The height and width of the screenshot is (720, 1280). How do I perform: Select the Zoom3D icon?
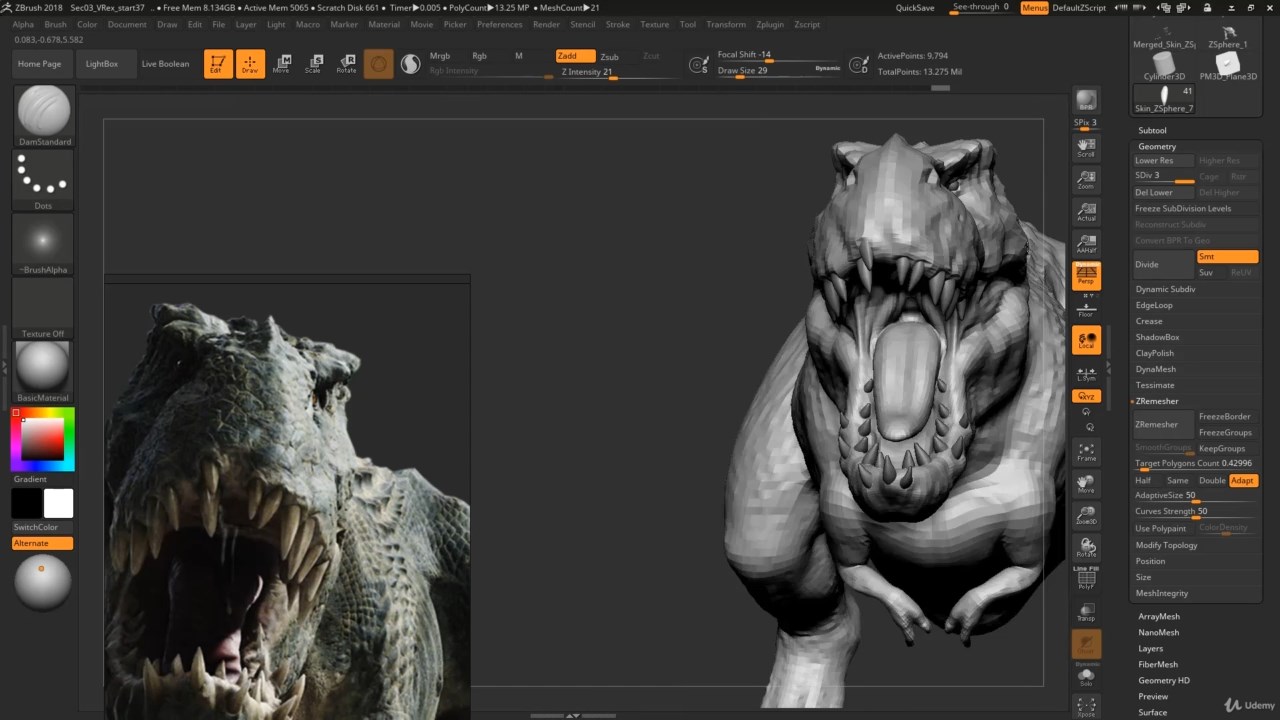tap(1086, 516)
